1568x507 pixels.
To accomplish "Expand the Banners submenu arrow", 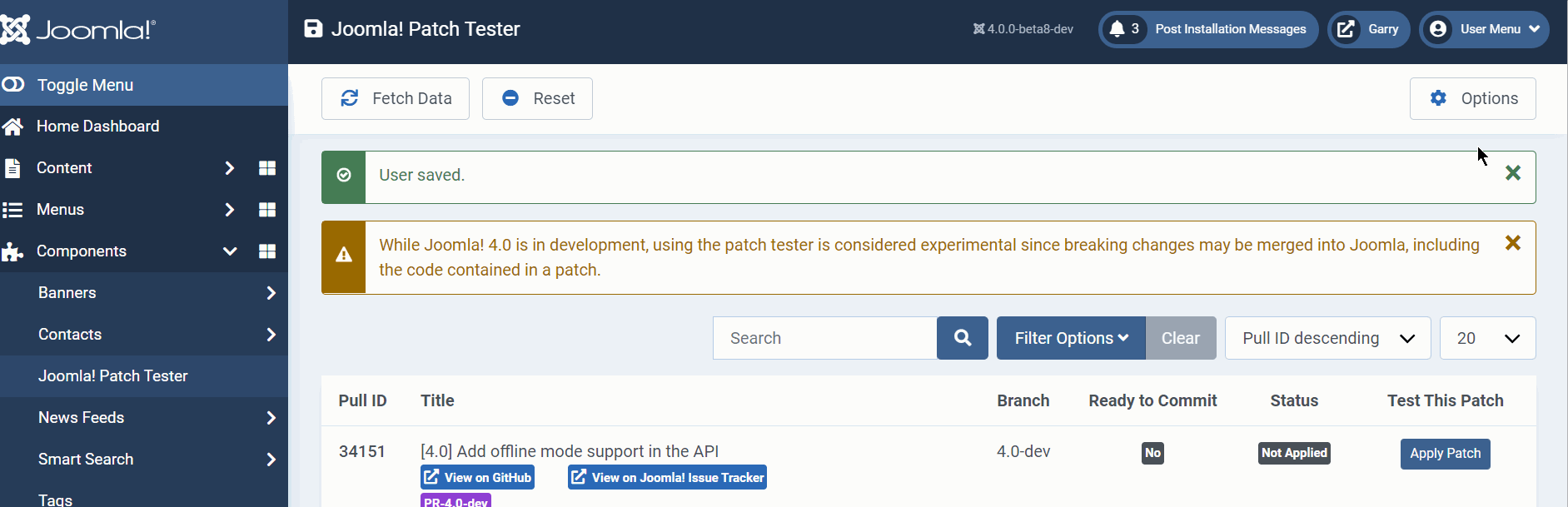I will (271, 293).
